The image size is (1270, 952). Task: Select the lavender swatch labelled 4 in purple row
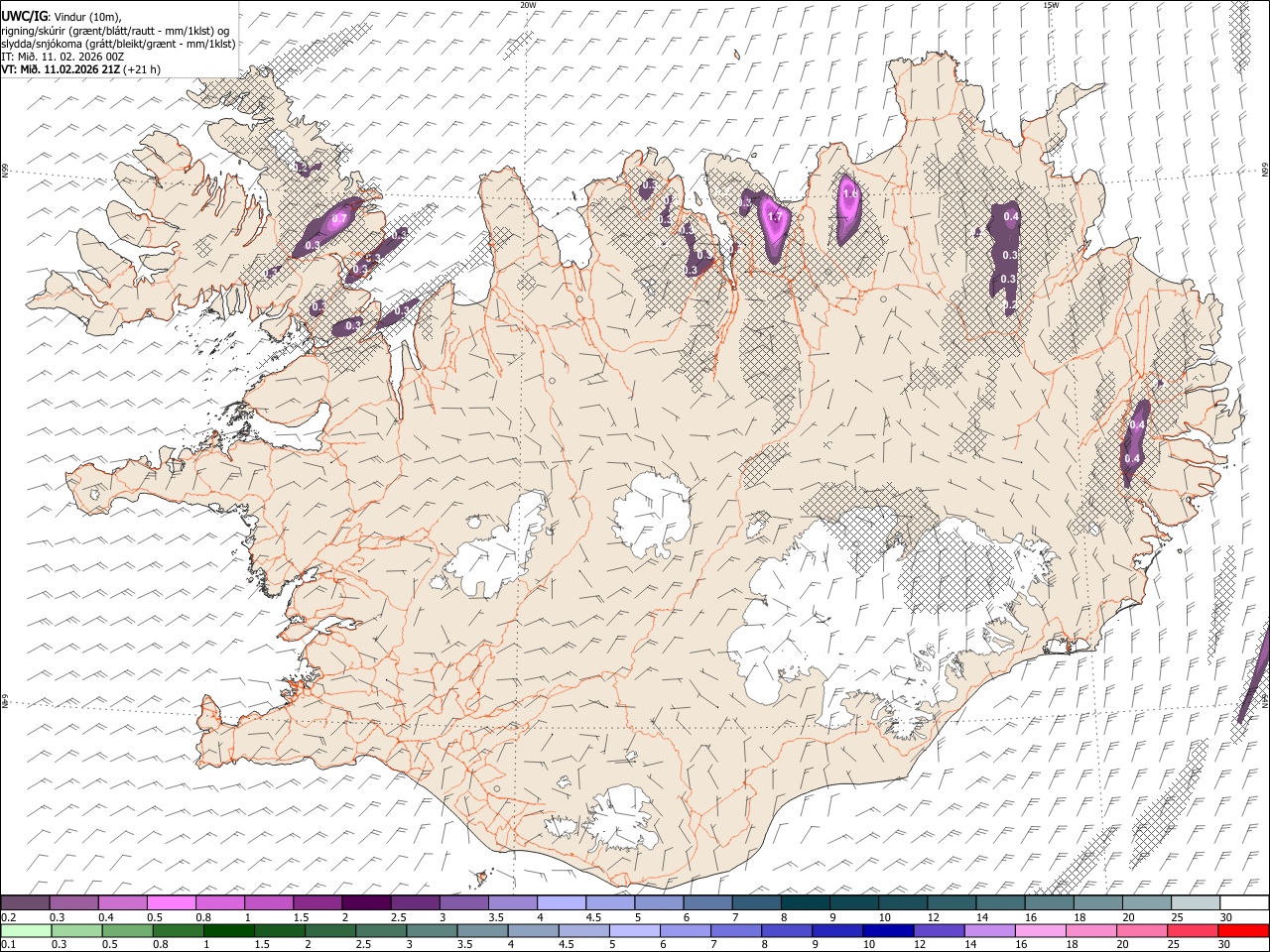560,903
